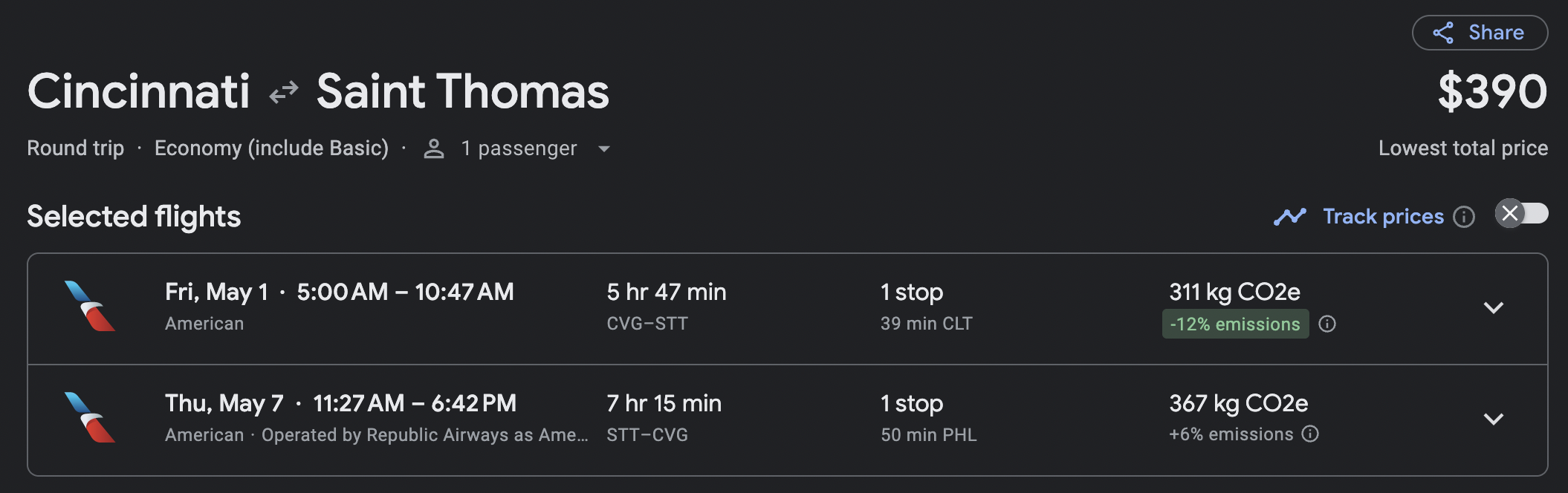
Task: Click info icon beside -12% emissions
Action: point(1327,324)
